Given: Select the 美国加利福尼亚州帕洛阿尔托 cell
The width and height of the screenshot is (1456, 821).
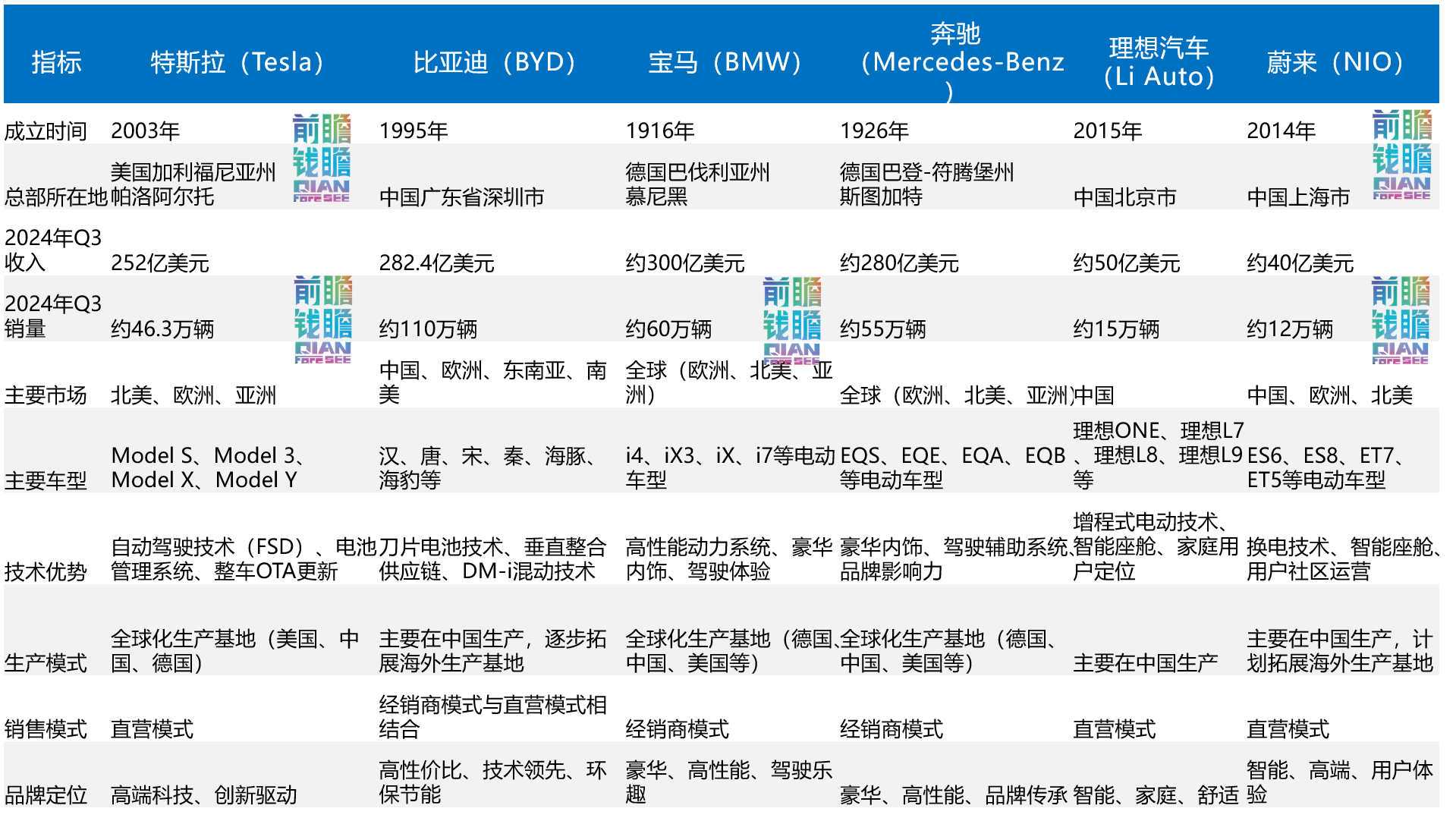Looking at the screenshot, I should tap(193, 184).
